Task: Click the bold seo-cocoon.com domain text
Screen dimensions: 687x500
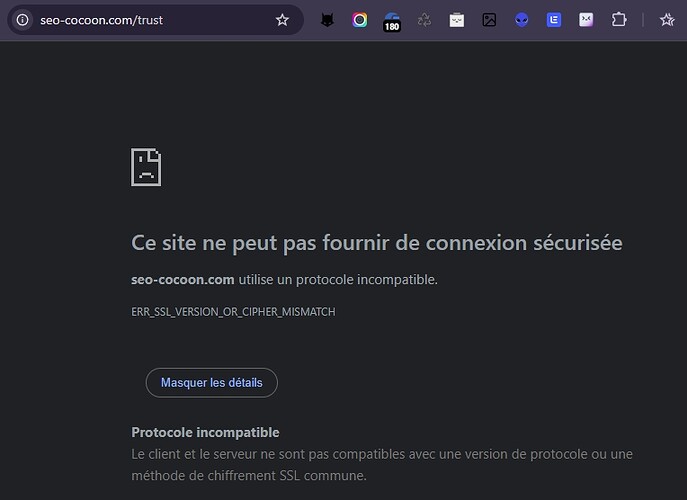Action: pos(183,279)
